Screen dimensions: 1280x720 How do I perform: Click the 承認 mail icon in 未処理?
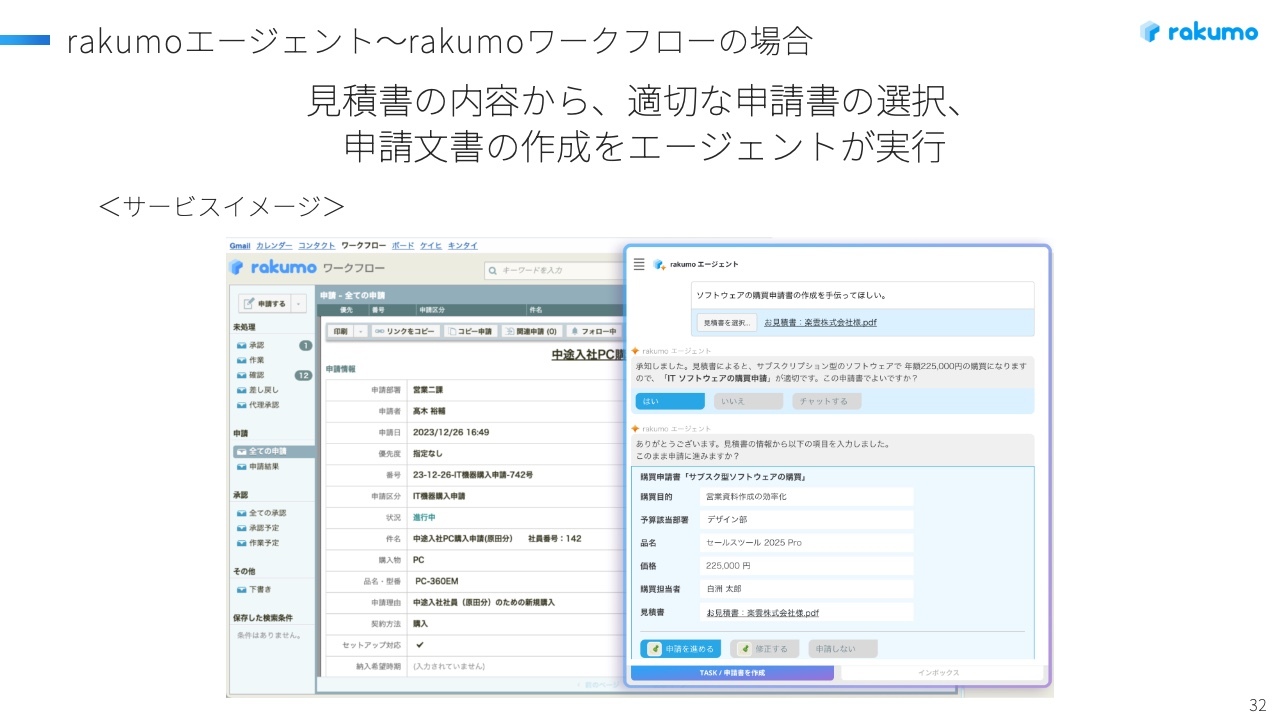pyautogui.click(x=242, y=345)
